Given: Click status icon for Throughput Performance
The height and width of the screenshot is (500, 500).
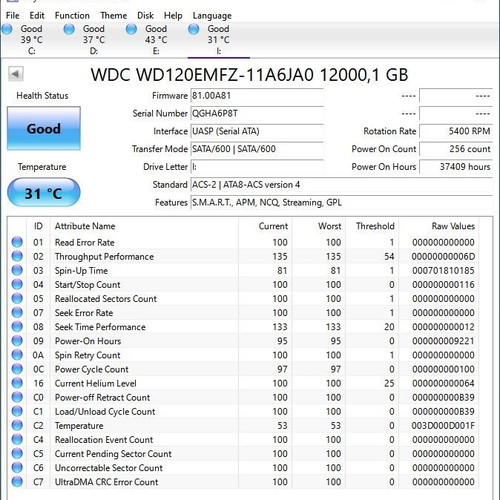Looking at the screenshot, I should click(x=17, y=256).
